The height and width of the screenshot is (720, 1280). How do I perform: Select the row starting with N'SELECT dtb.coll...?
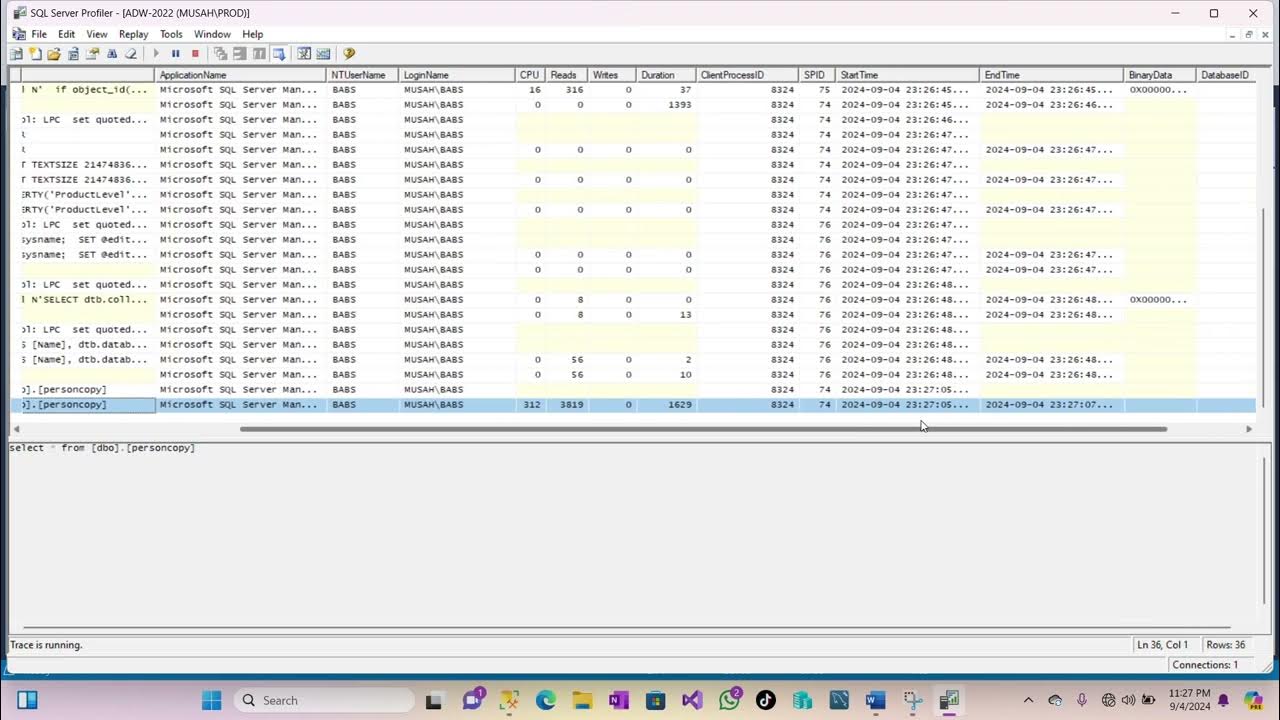(x=633, y=300)
